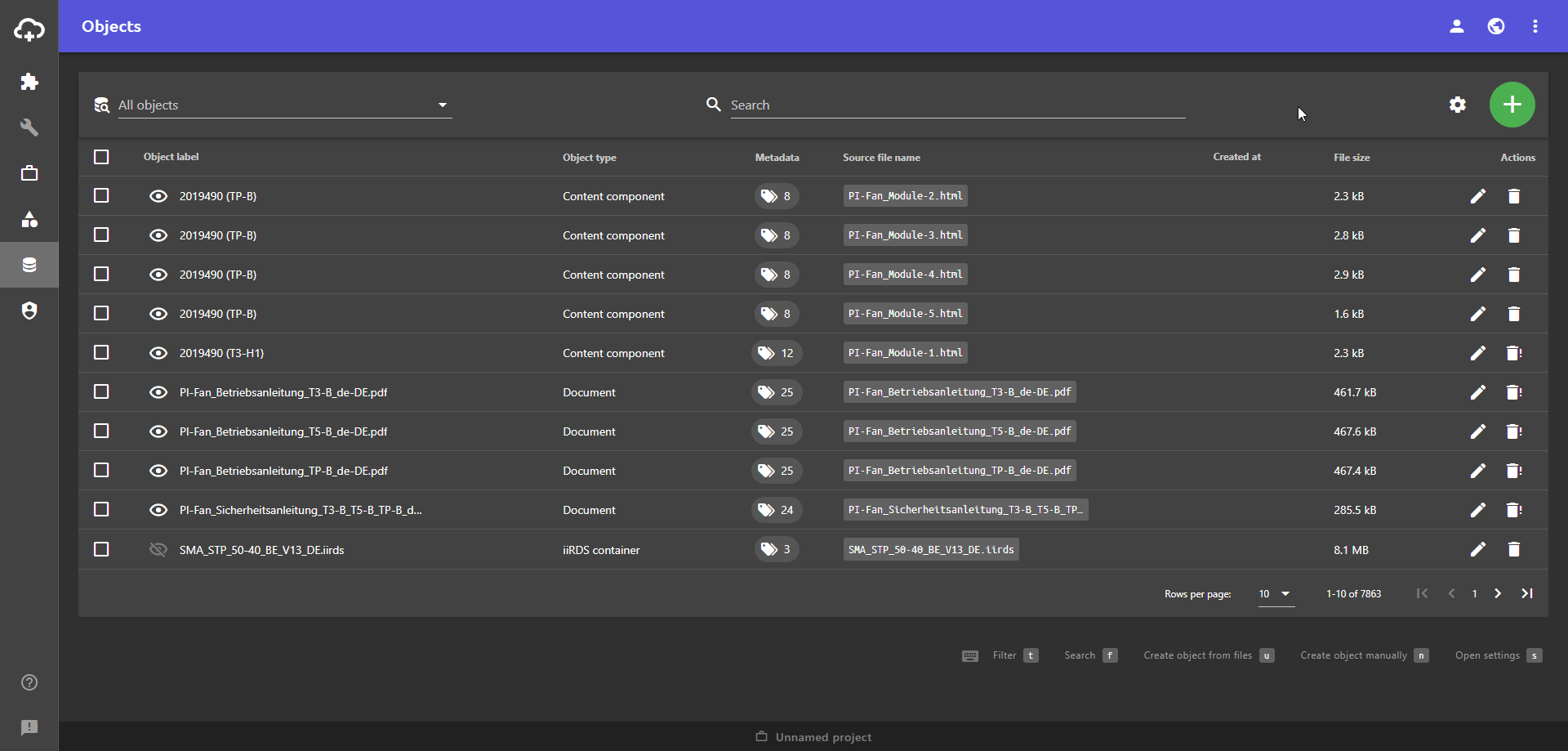
Task: Open metadata tags of SMA_STP iiRDS container row
Action: 777,549
